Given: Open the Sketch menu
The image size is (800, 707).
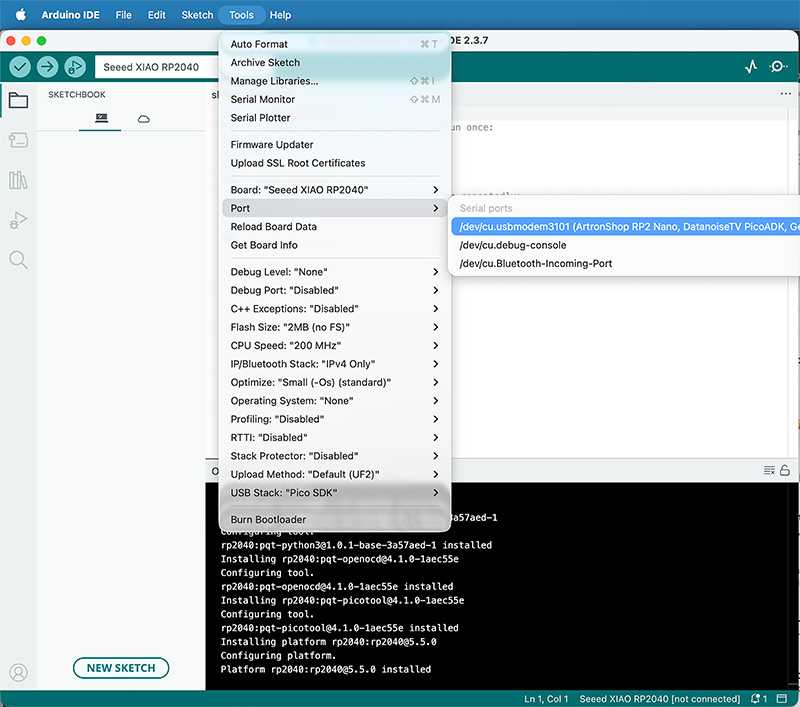Looking at the screenshot, I should click(197, 15).
